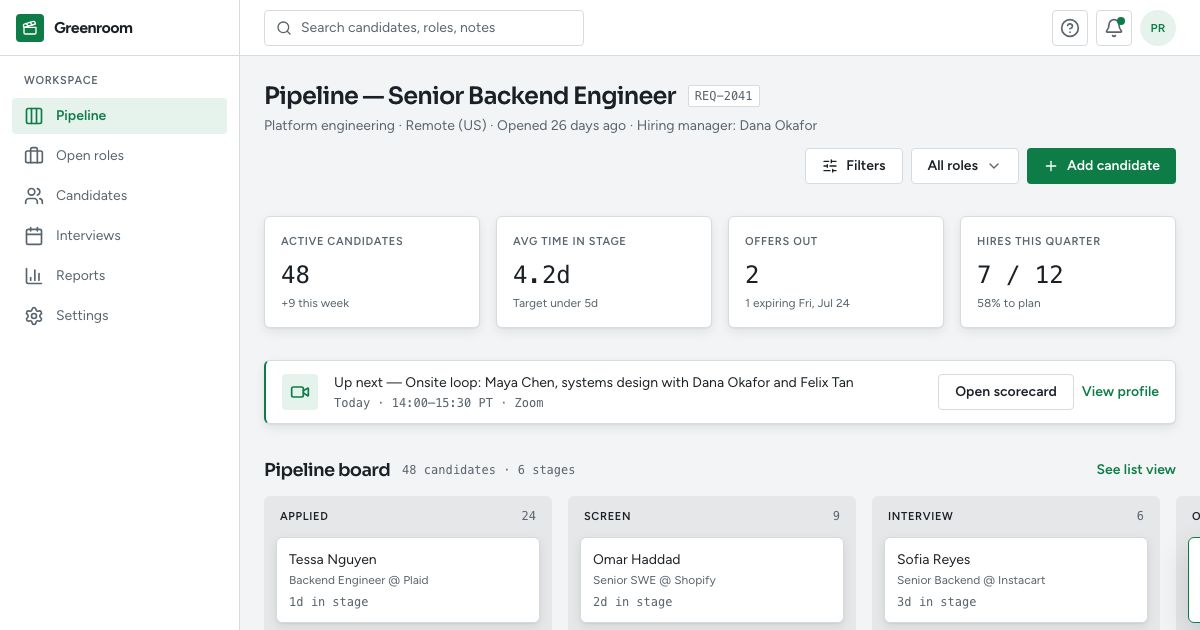Switch to See list view
Screen dimensions: 1200x630
tap(1136, 469)
